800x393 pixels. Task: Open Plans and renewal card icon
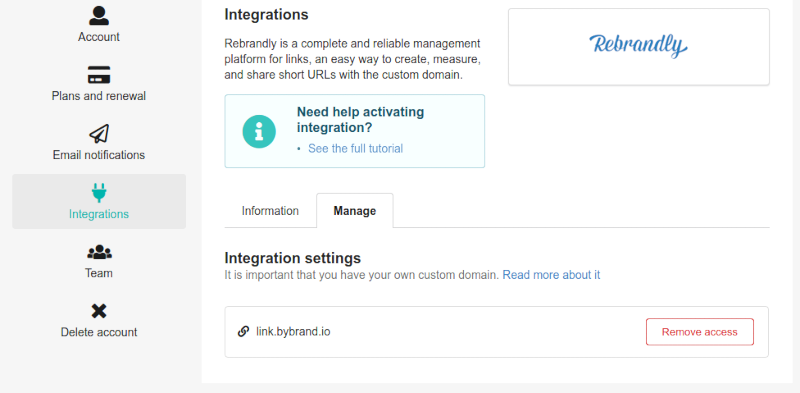pyautogui.click(x=99, y=75)
